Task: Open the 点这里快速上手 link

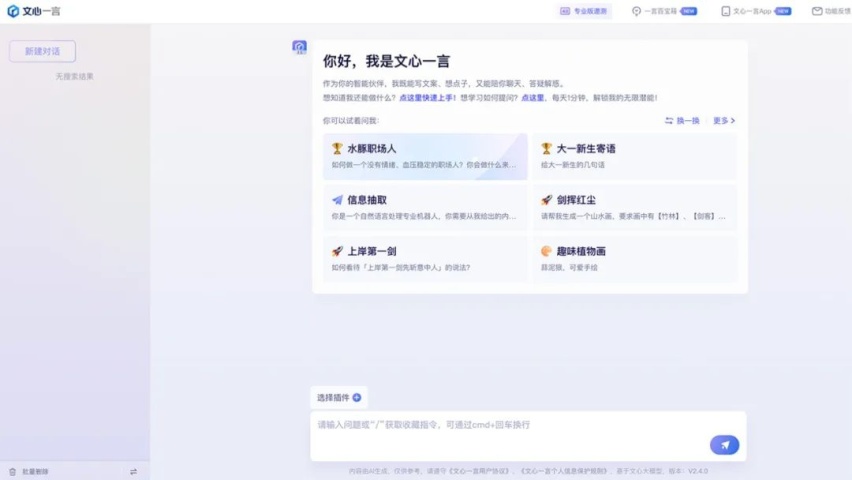Action: (425, 98)
